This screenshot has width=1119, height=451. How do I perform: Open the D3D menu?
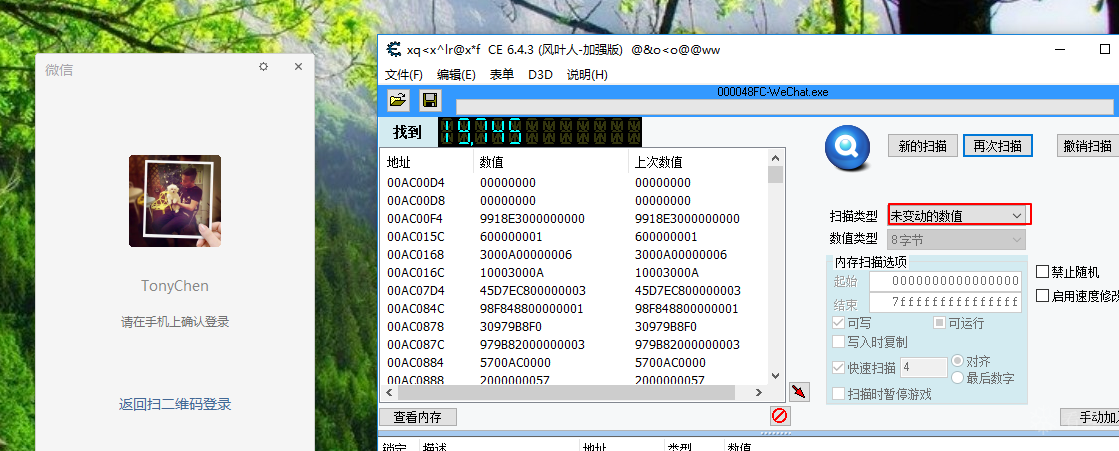[x=540, y=75]
